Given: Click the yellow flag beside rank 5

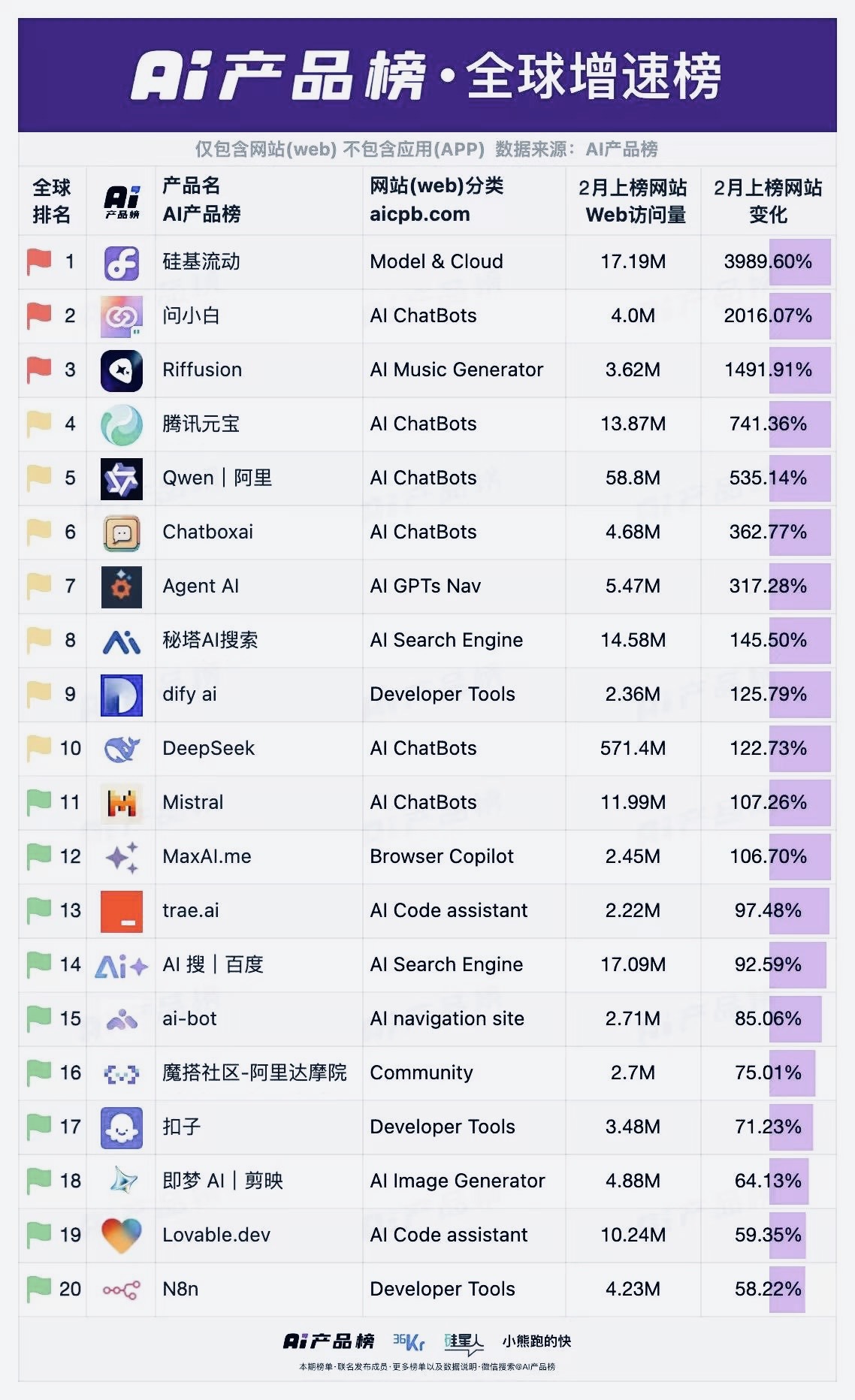Looking at the screenshot, I should pyautogui.click(x=38, y=478).
